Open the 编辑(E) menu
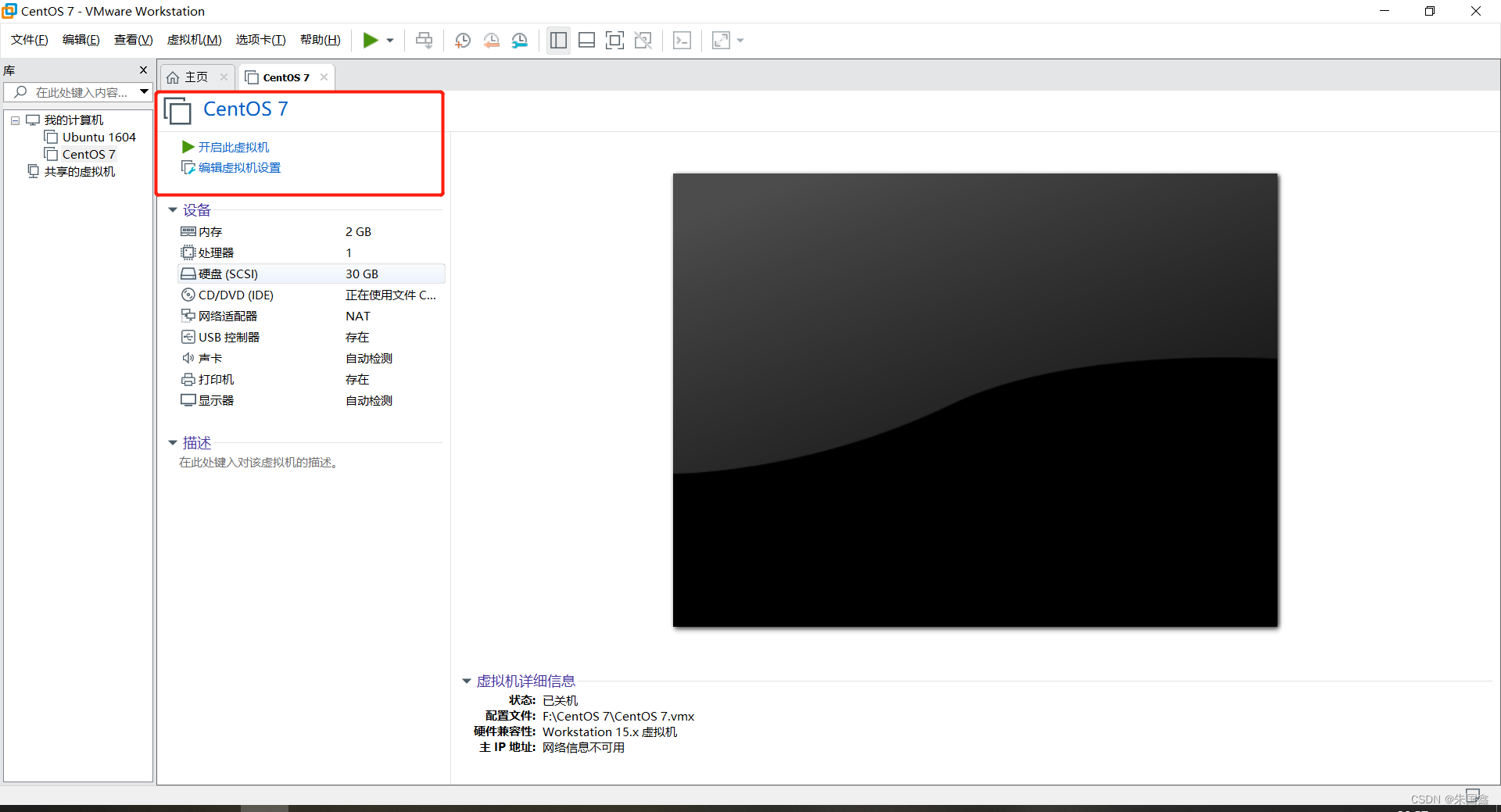 coord(81,40)
